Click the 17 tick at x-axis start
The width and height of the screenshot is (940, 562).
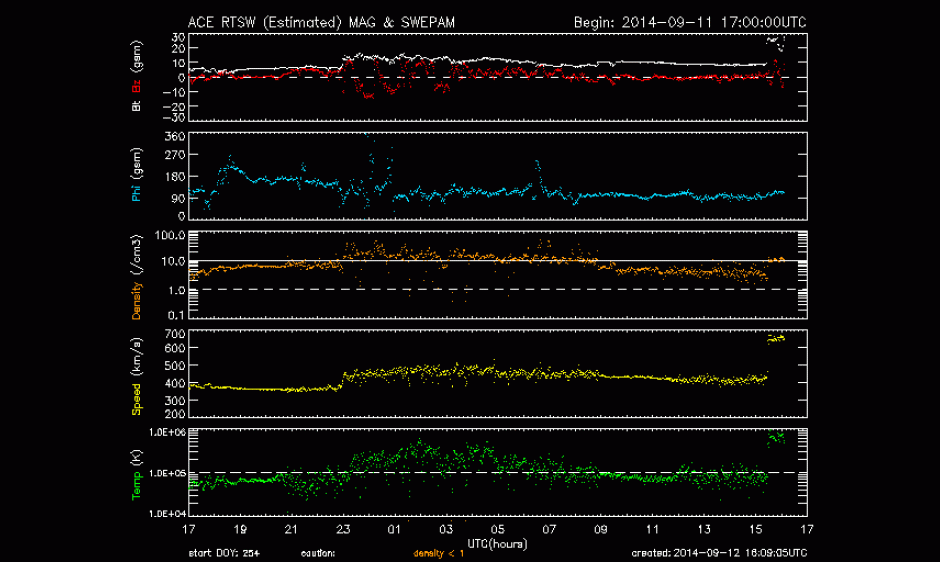[189, 527]
